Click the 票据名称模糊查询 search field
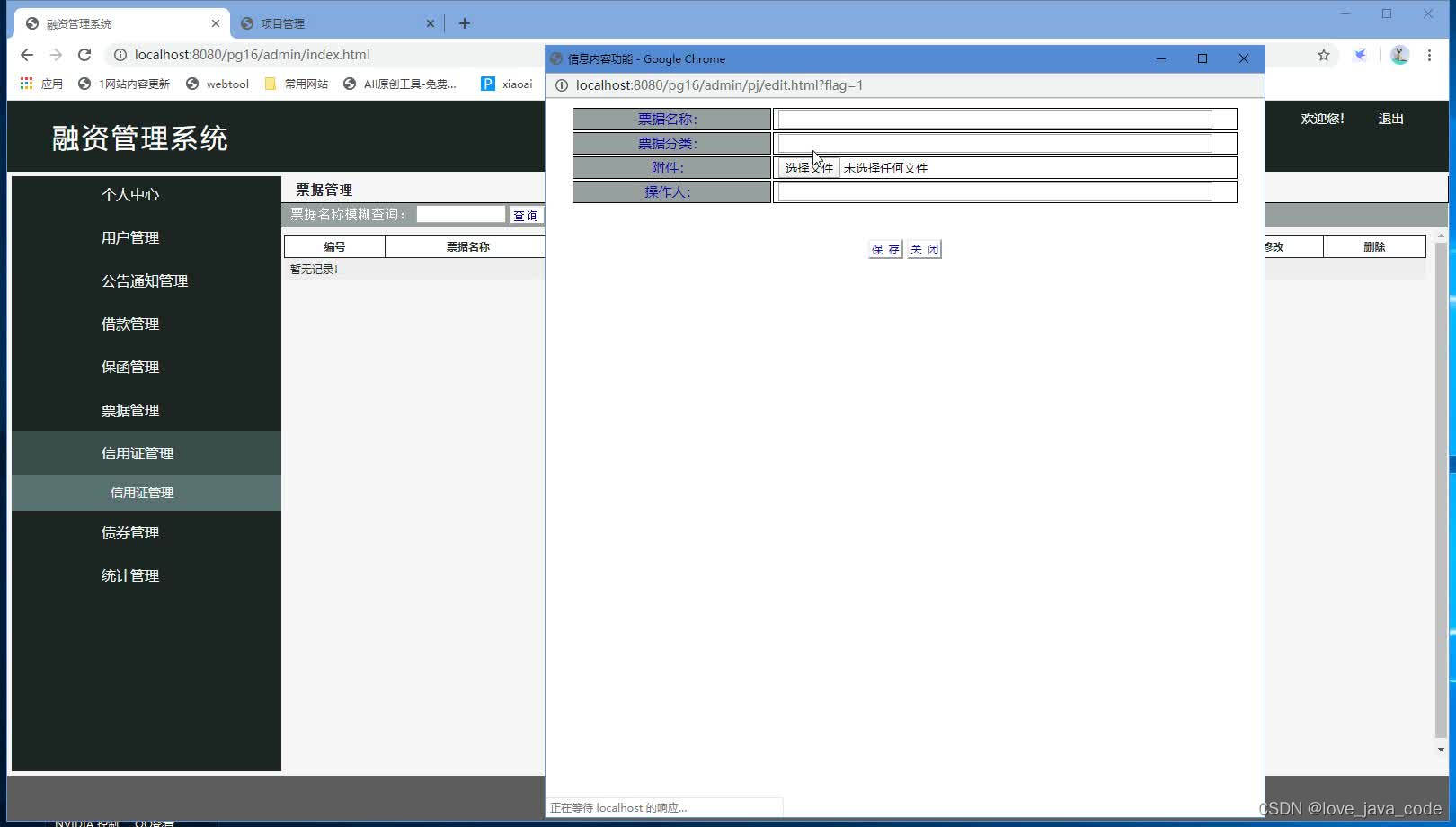 [460, 214]
